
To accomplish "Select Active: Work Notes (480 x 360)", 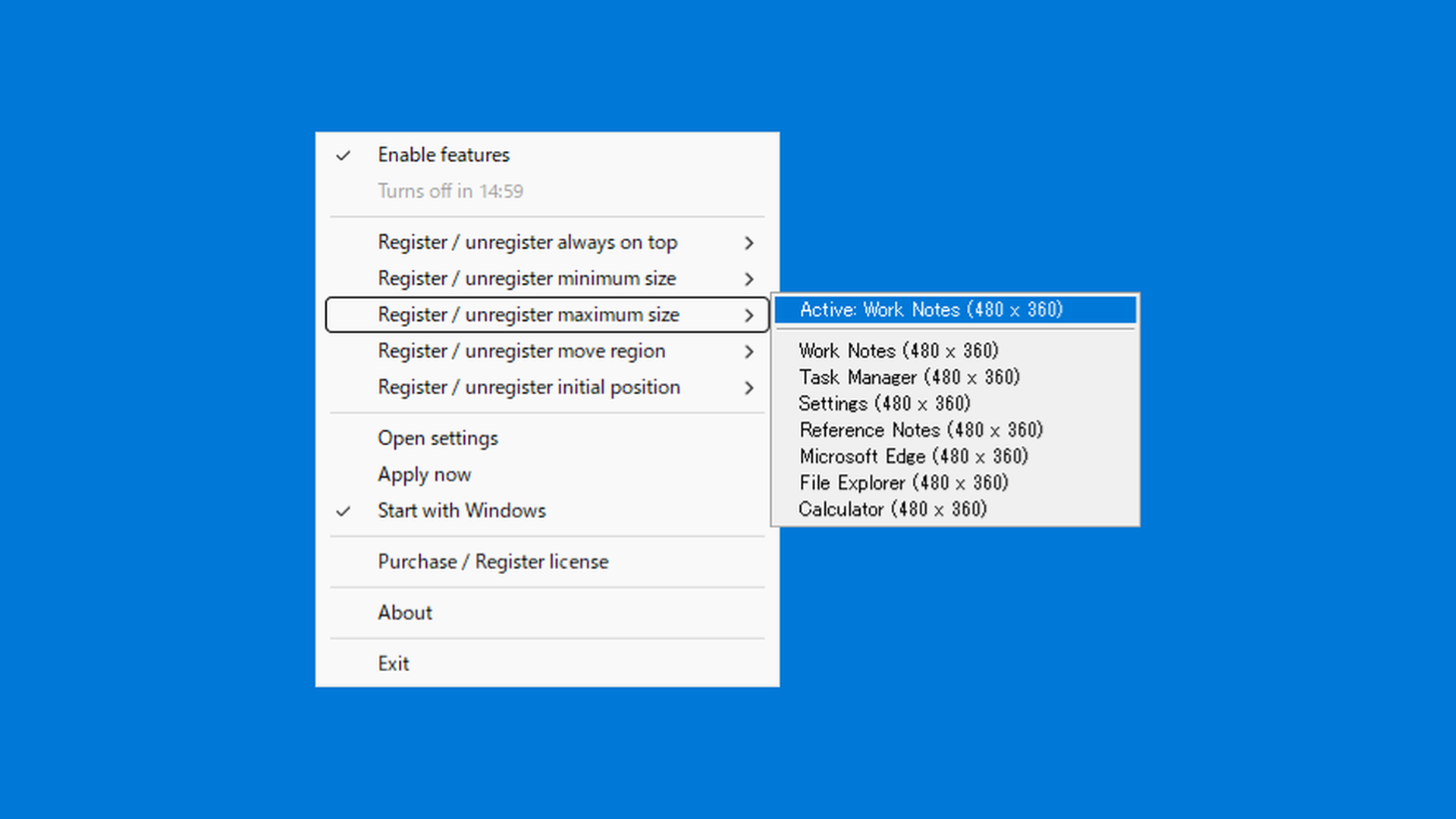I will click(x=955, y=309).
